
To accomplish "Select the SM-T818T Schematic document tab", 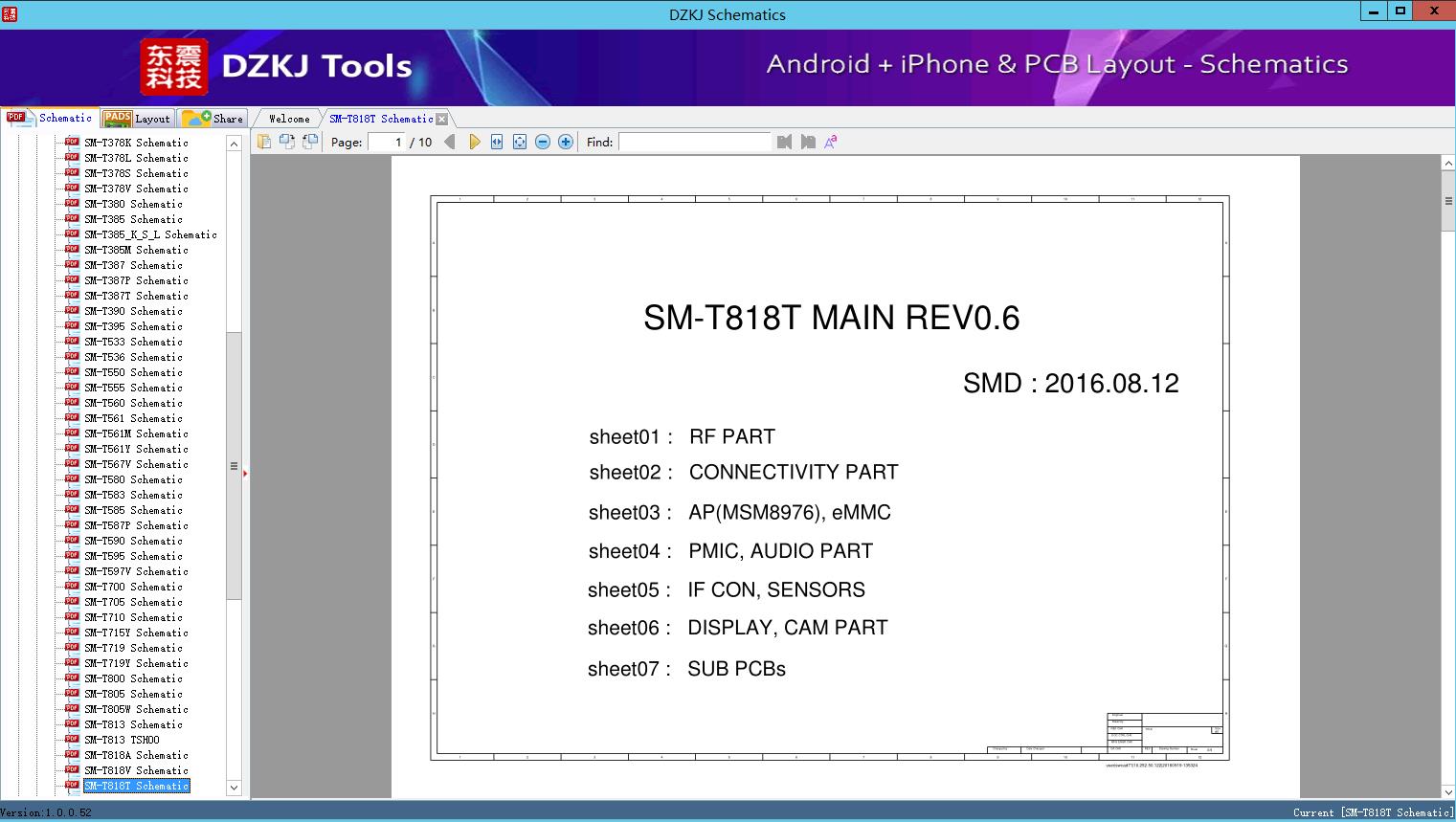I will click(x=381, y=119).
